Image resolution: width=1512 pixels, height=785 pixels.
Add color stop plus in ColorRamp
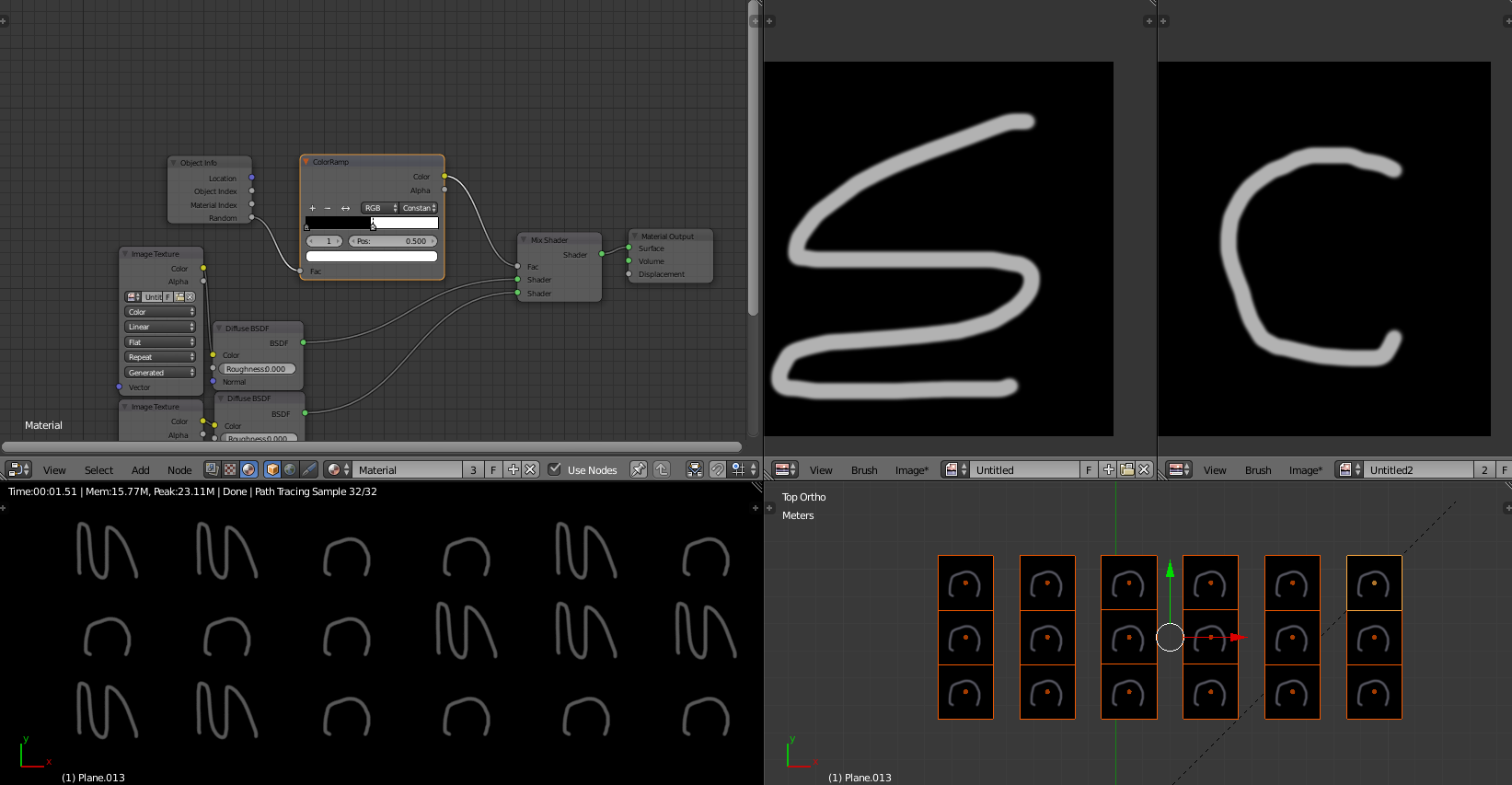(x=312, y=208)
